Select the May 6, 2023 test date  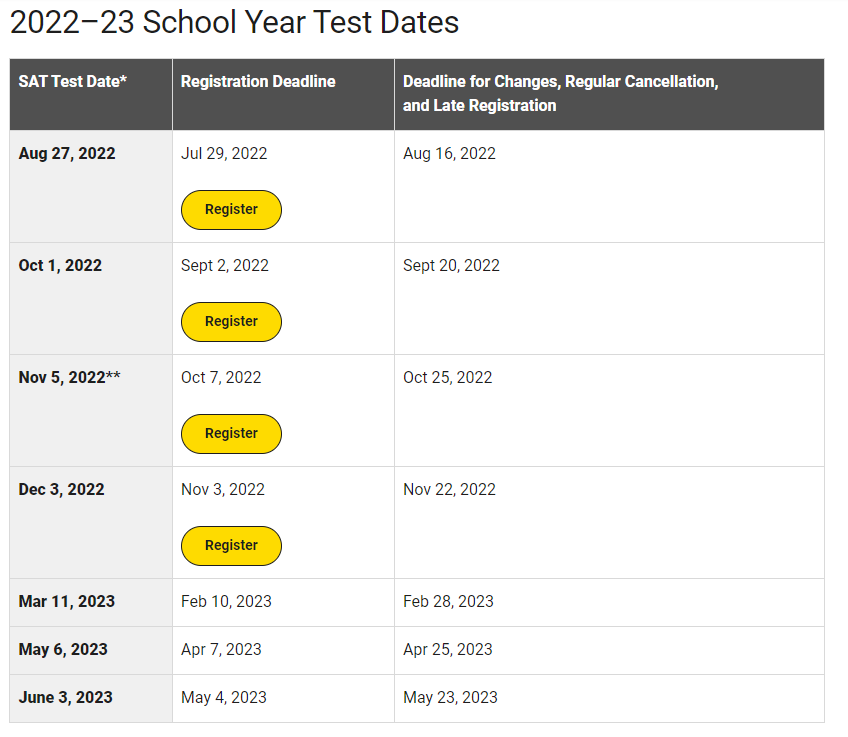click(63, 650)
